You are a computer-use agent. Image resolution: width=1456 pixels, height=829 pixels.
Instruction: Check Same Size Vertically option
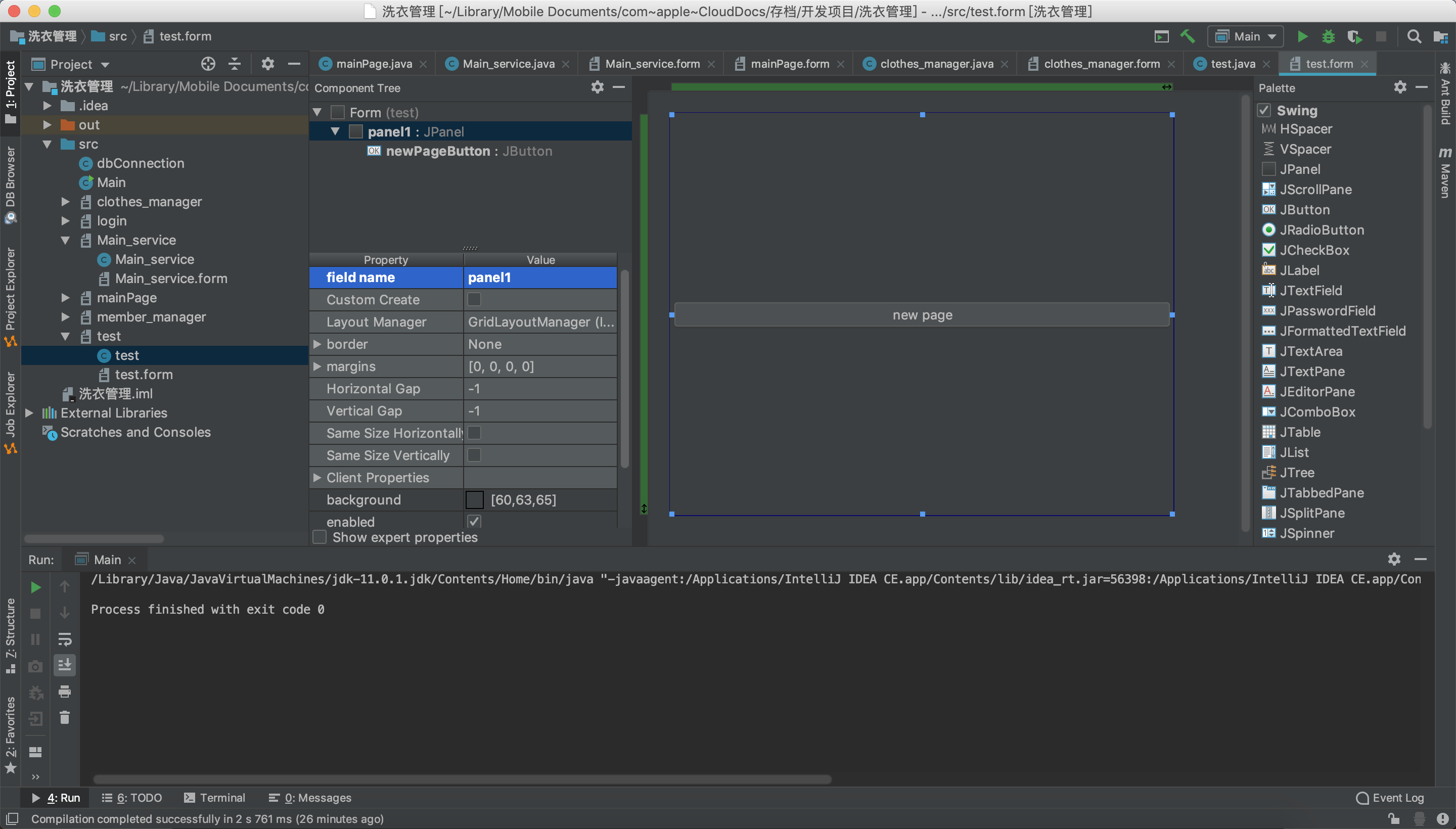474,455
